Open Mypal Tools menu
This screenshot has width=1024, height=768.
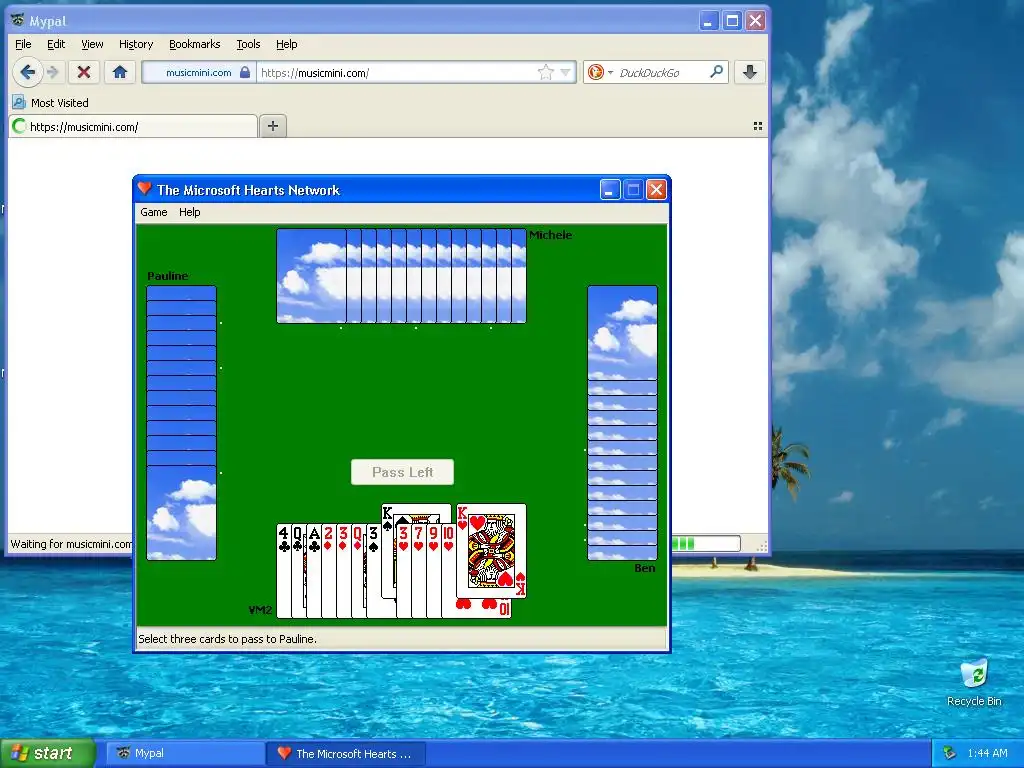(x=248, y=44)
